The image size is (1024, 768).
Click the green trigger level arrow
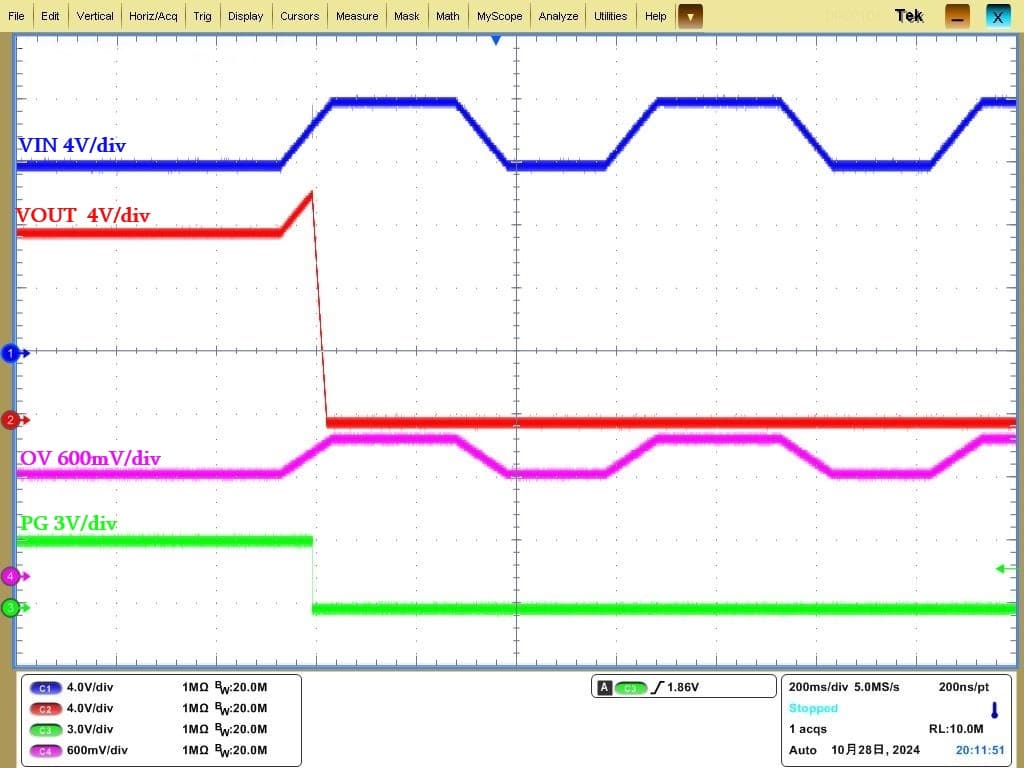coord(1005,569)
